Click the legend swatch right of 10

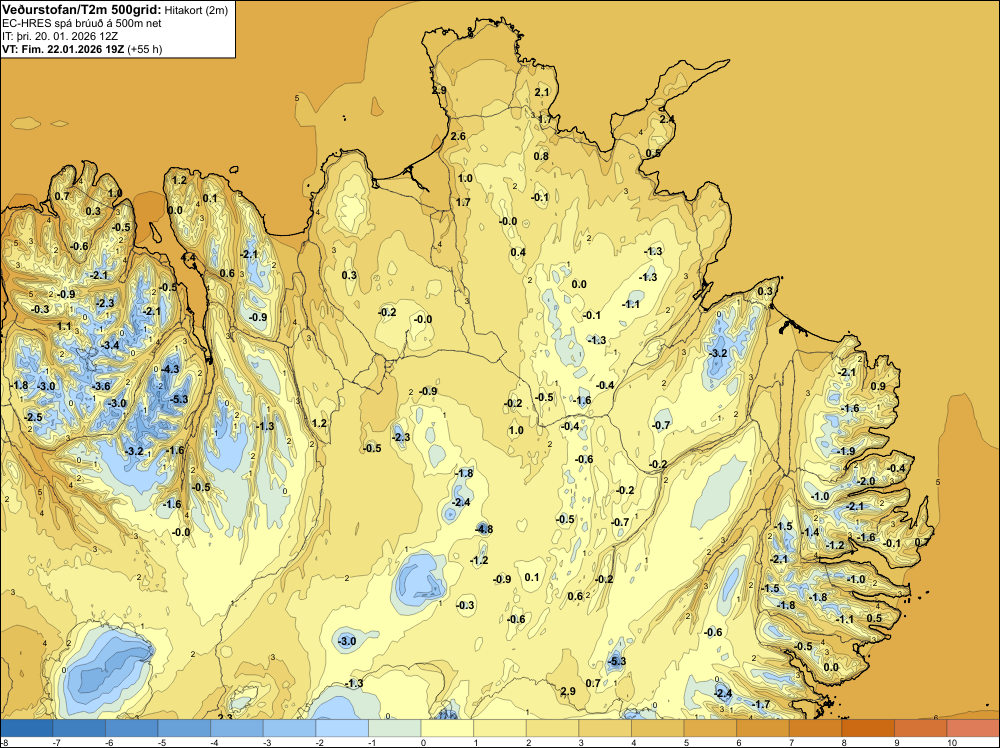(973, 728)
